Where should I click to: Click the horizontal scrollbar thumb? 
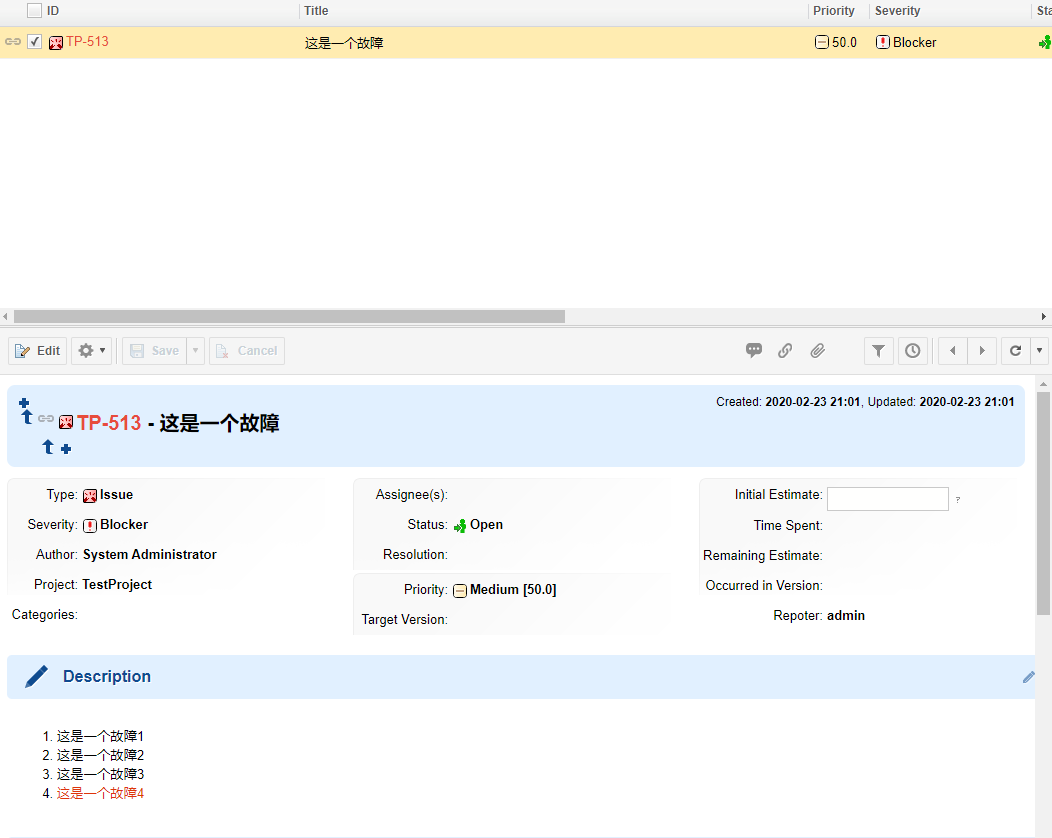coord(289,316)
